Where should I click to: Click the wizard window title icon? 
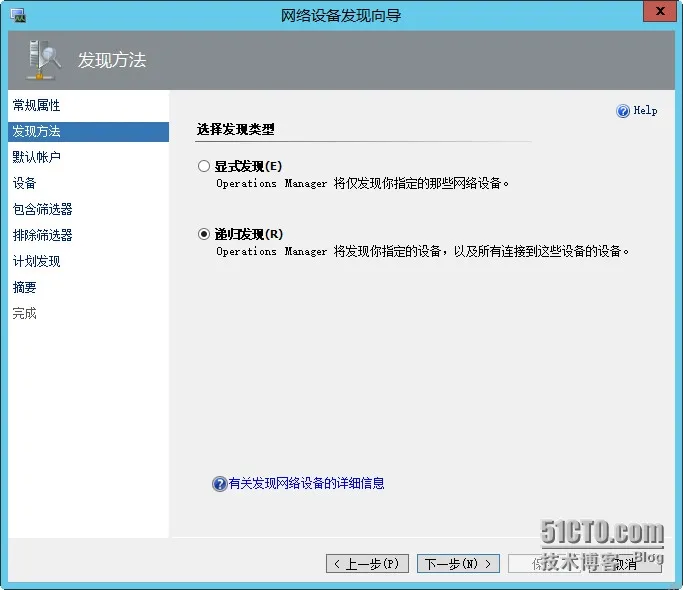pos(18,15)
